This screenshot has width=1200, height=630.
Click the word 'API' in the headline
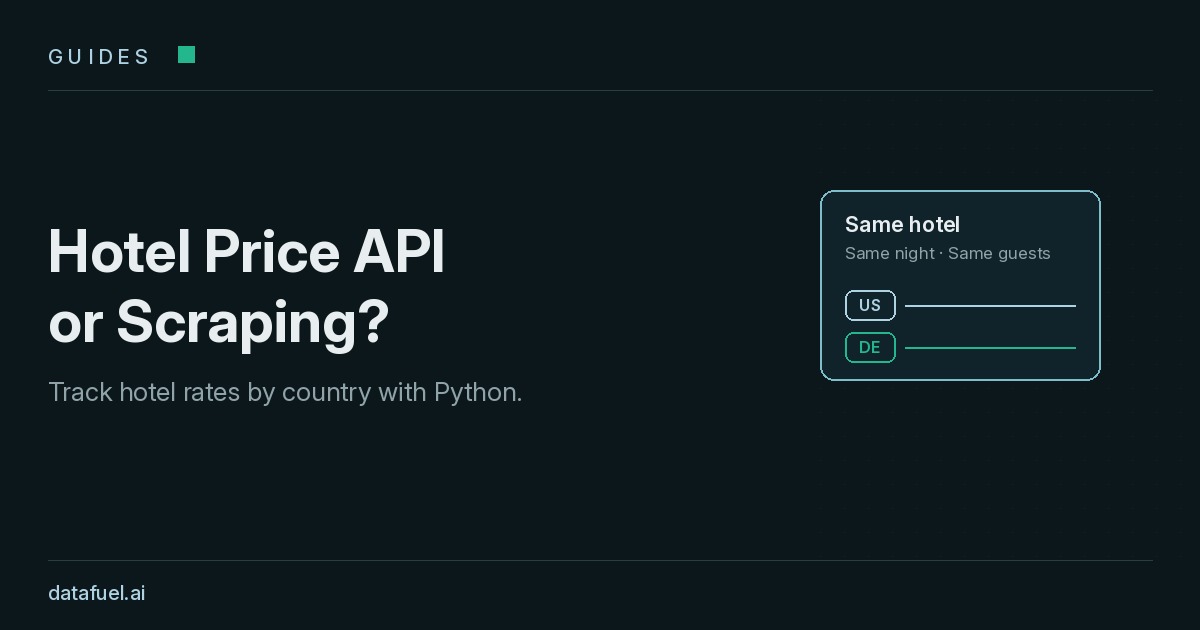(399, 251)
